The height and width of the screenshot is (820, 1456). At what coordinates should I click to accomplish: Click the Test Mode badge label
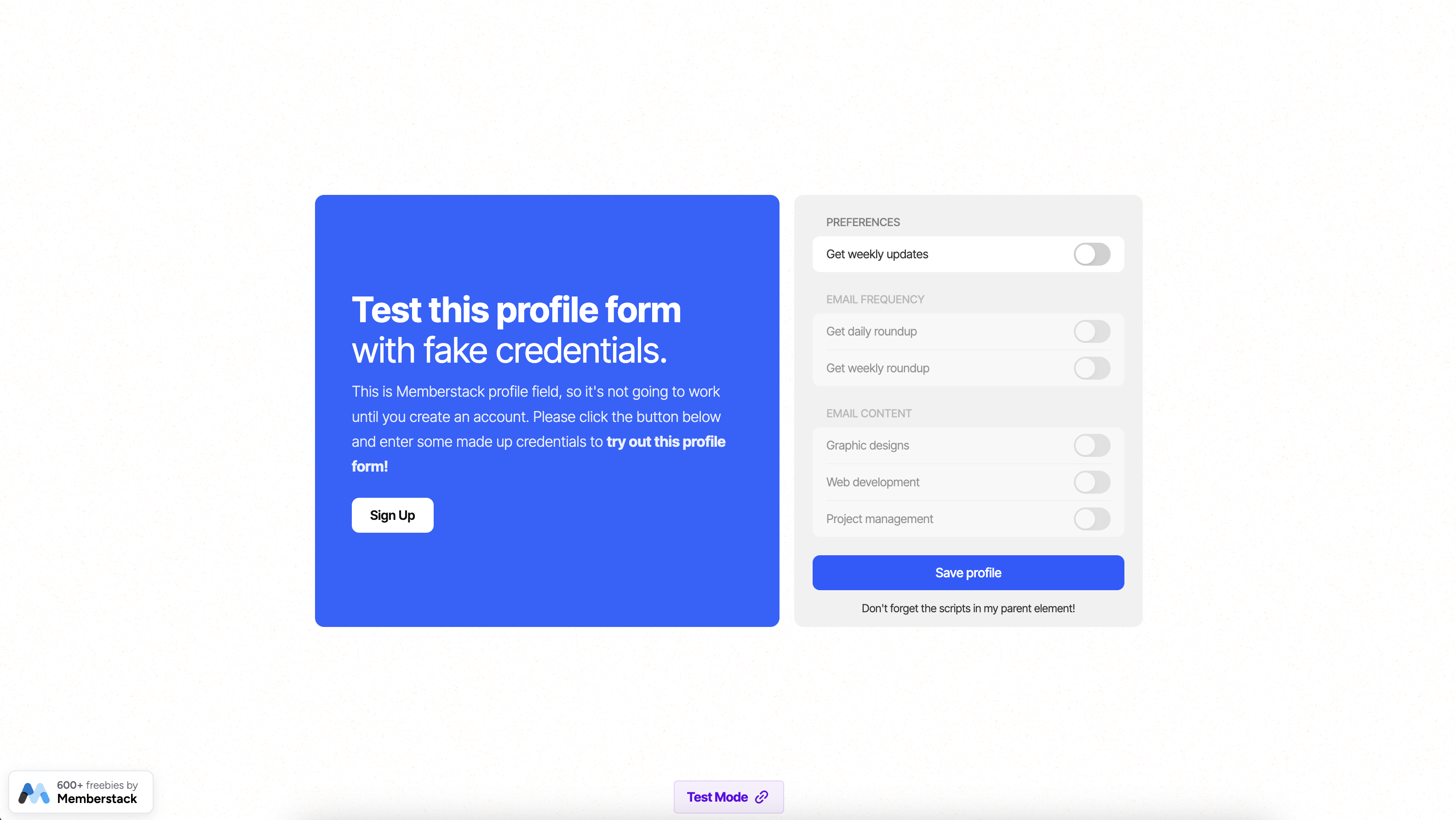[717, 797]
